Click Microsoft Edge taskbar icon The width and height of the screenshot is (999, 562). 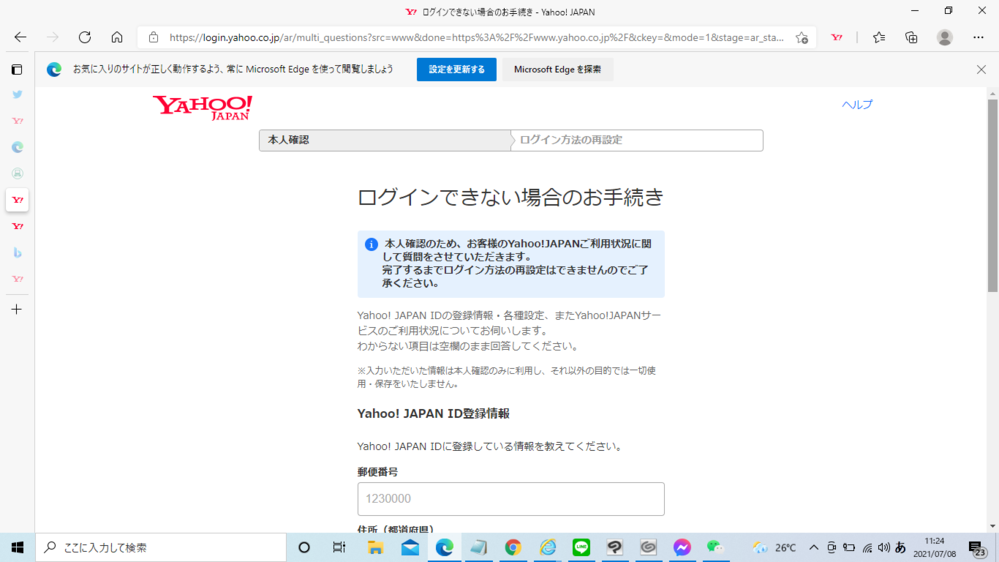coord(444,547)
